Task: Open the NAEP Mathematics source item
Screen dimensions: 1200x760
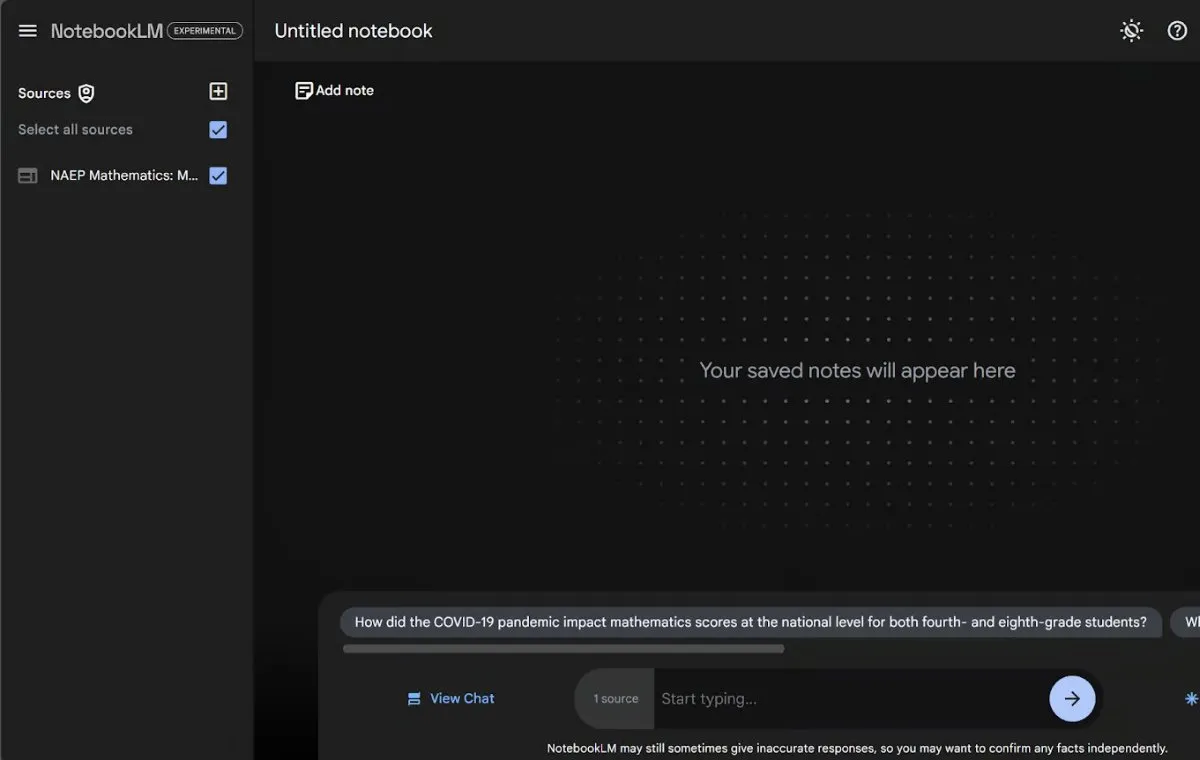Action: click(x=124, y=176)
